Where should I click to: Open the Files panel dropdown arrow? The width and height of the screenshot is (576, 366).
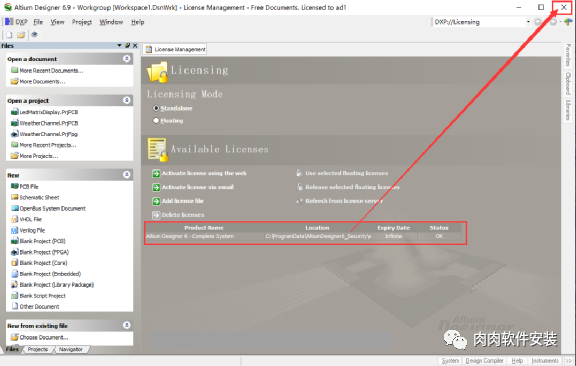click(119, 46)
